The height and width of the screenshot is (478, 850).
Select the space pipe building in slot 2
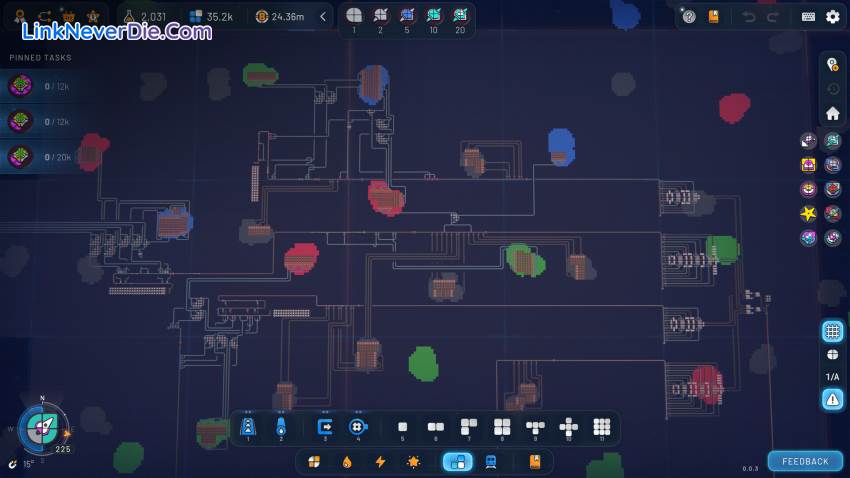[x=281, y=427]
